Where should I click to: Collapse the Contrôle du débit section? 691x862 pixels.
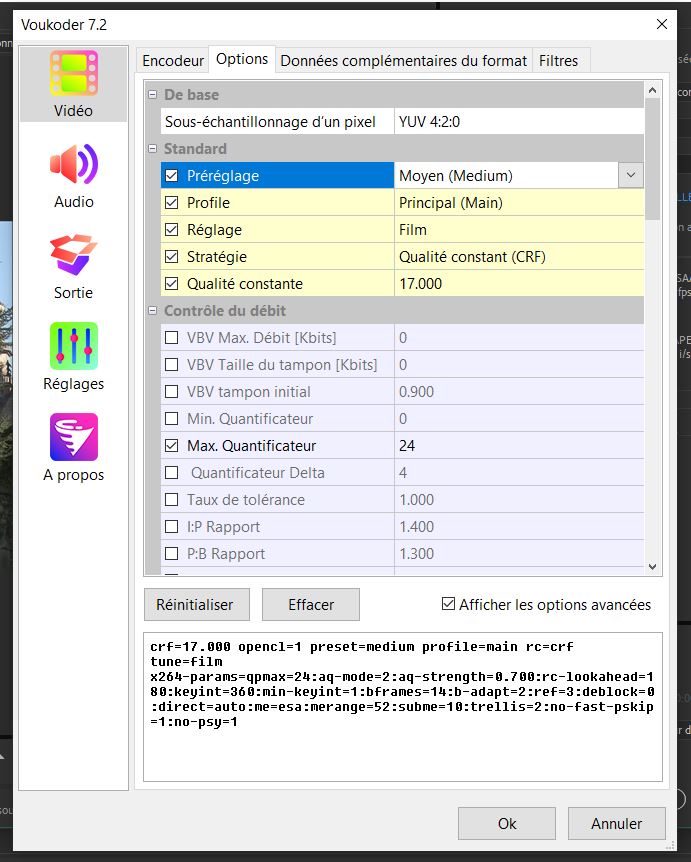point(153,311)
